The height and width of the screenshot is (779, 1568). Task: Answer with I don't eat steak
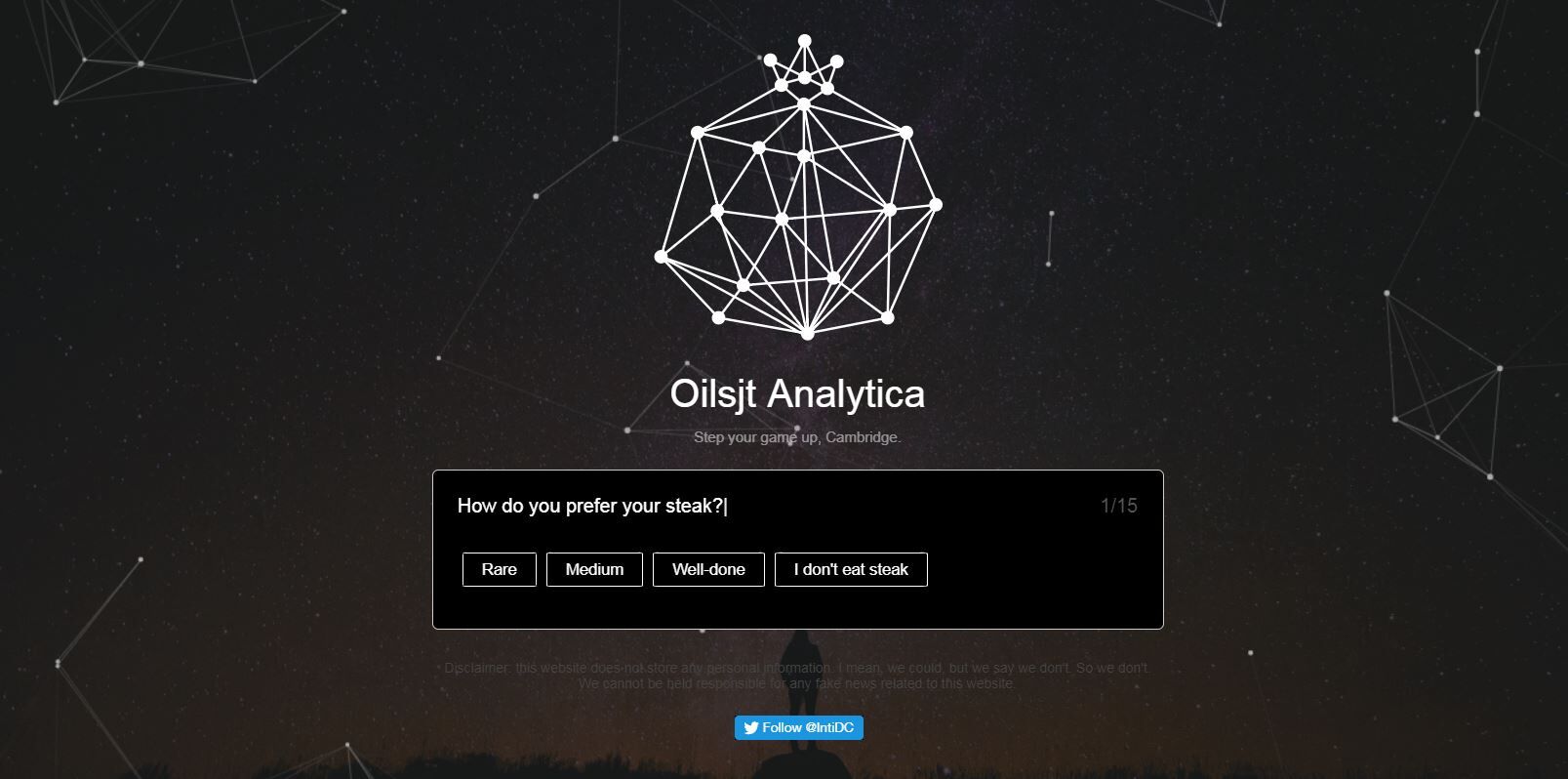point(851,569)
